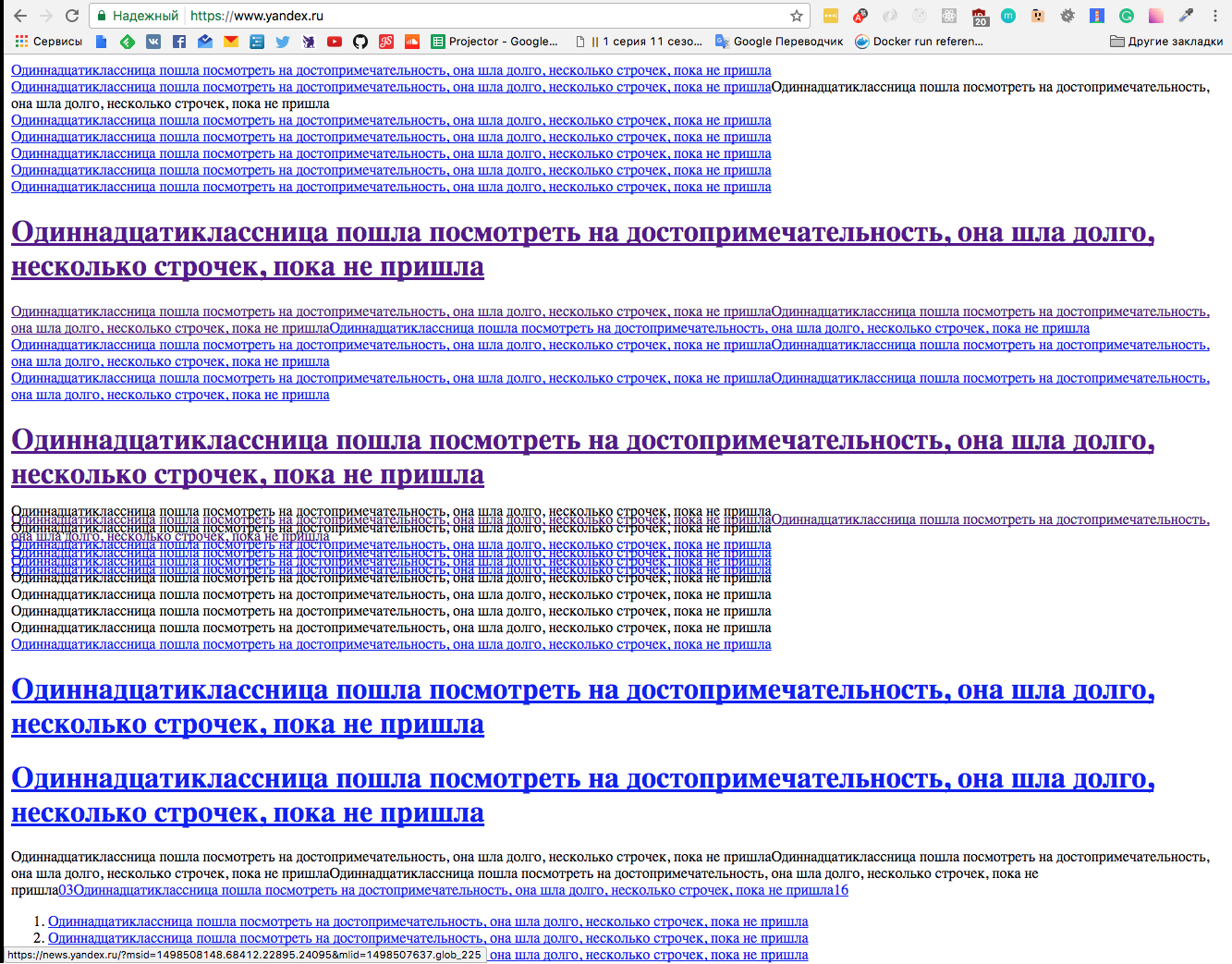Screen dimensions: 1232x964
Task: Reload the page with the refresh icon
Action: [x=72, y=16]
